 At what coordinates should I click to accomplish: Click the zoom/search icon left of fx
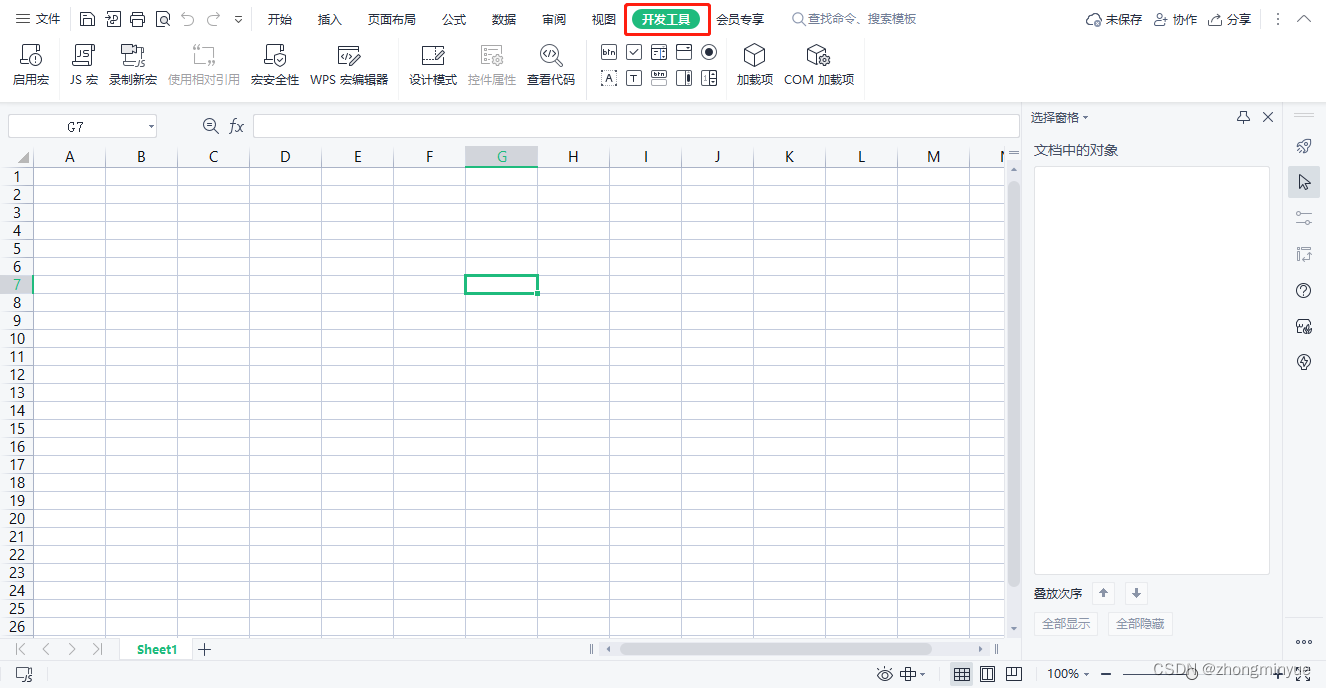tap(210, 126)
